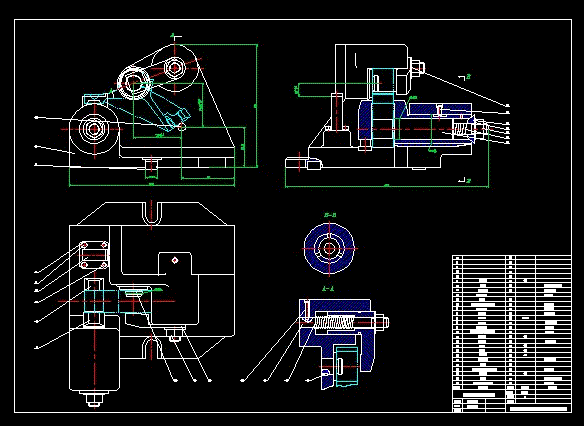Click the parts list table at bottom right
Viewport: 584px width, 426px height.
pyautogui.click(x=512, y=333)
